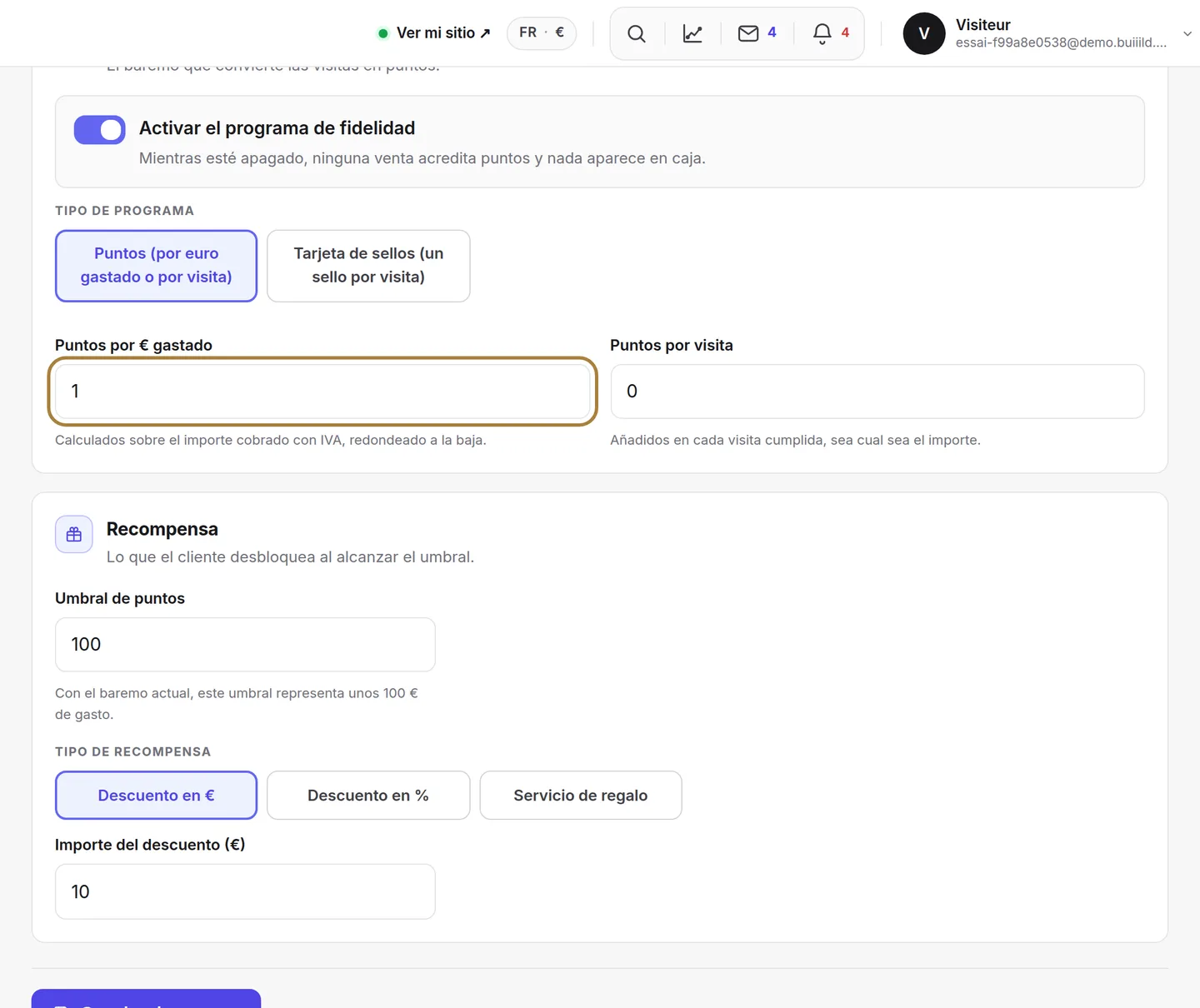Focus the Puntos por visita field
The image size is (1200, 1008).
[877, 392]
